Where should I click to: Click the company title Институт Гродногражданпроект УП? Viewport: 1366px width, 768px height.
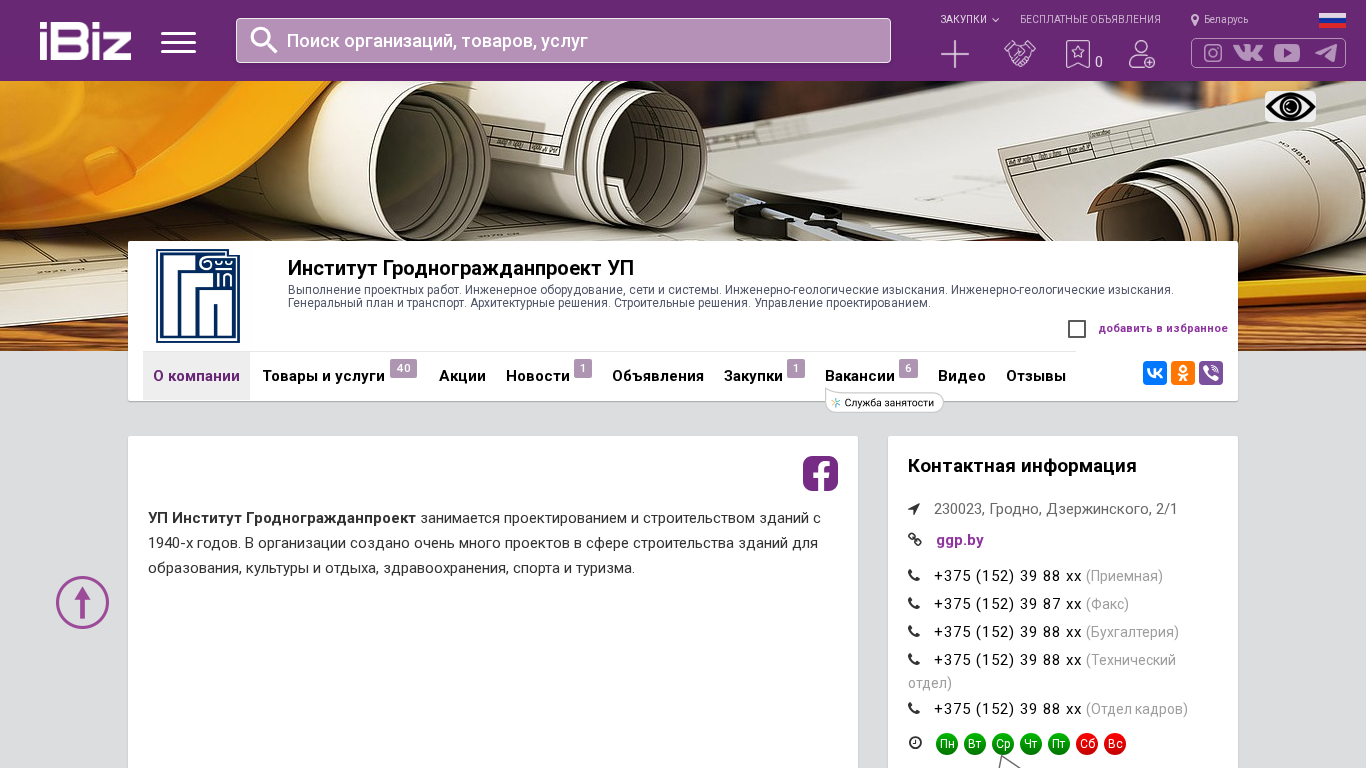461,268
